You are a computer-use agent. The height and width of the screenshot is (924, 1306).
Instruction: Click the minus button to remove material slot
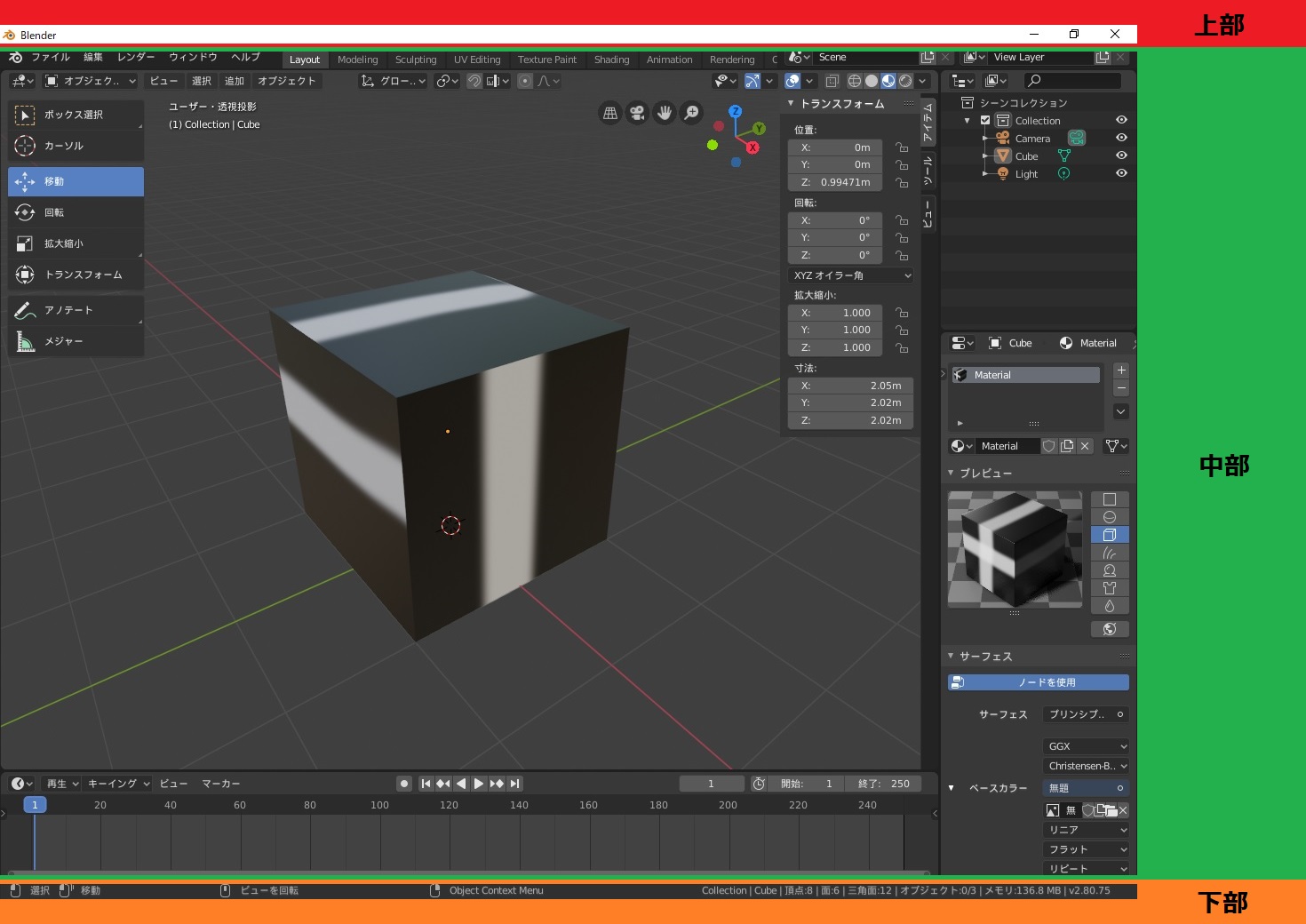(x=1121, y=388)
